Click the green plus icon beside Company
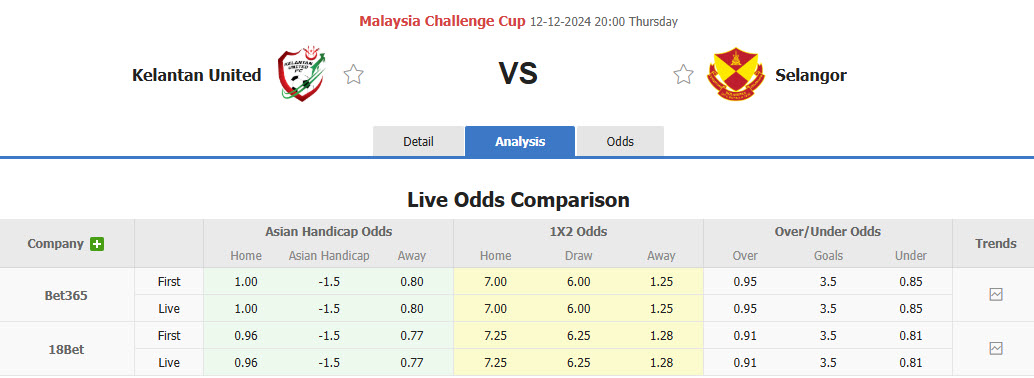Image resolution: width=1034 pixels, height=378 pixels. click(97, 244)
